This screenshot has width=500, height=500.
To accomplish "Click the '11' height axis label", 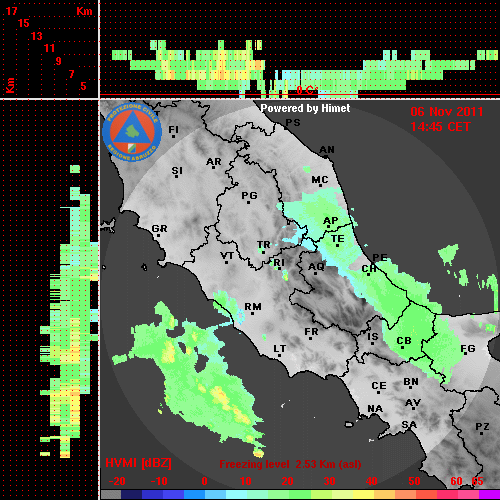I will (49, 48).
